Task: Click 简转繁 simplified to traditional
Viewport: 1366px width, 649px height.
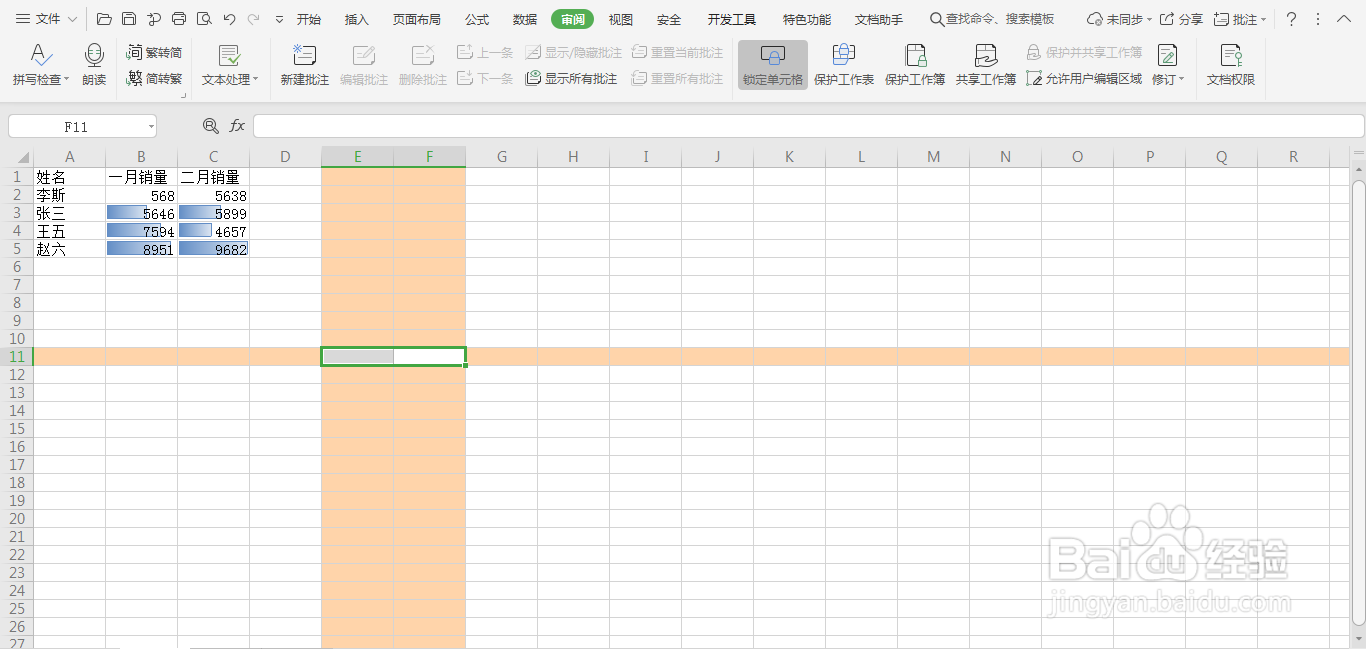Action: click(x=154, y=78)
